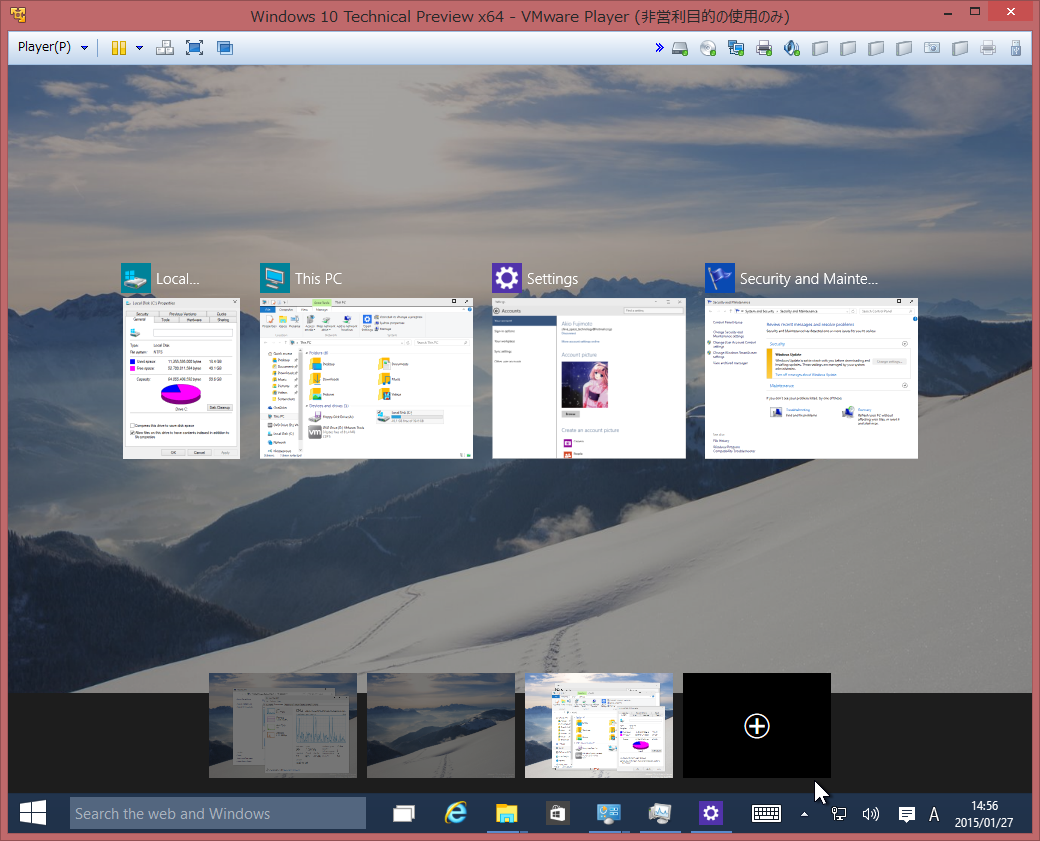Click the connected printer device icon
This screenshot has width=1040, height=841.
764,48
